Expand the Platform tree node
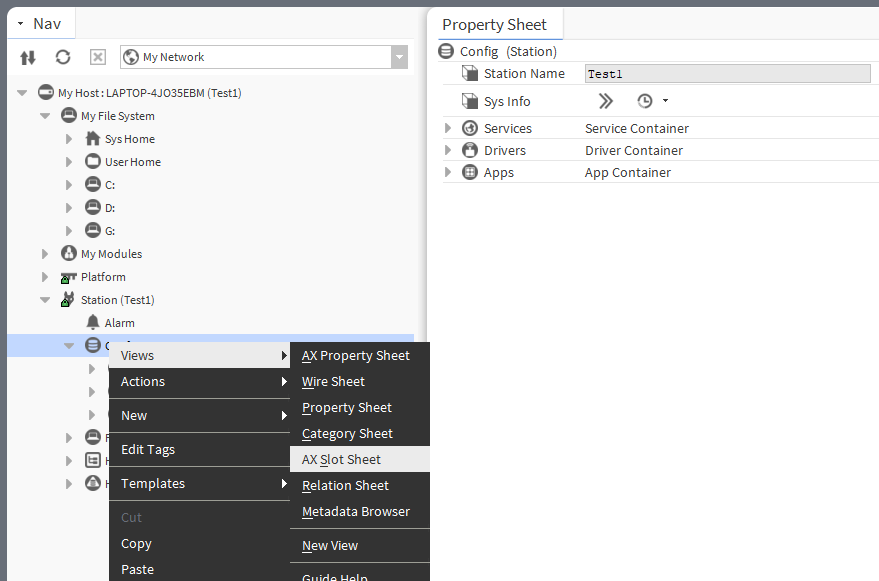Viewport: 879px width, 581px height. (45, 277)
